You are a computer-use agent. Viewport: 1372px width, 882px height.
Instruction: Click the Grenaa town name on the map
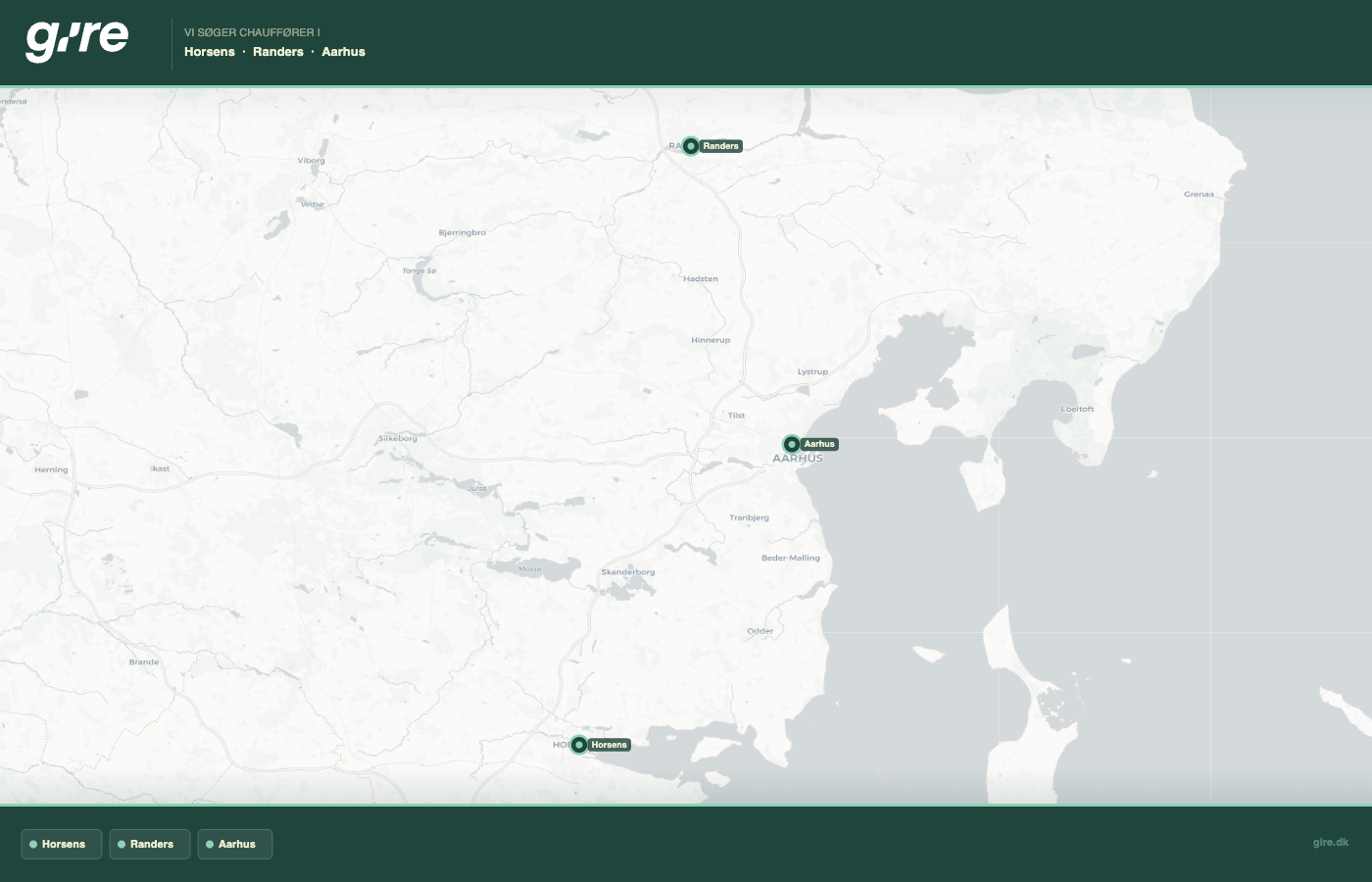[1199, 194]
